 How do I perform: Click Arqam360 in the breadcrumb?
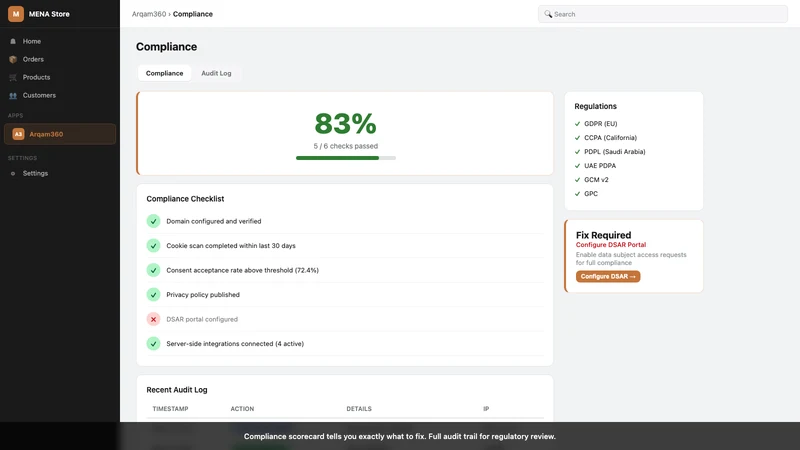(x=148, y=14)
